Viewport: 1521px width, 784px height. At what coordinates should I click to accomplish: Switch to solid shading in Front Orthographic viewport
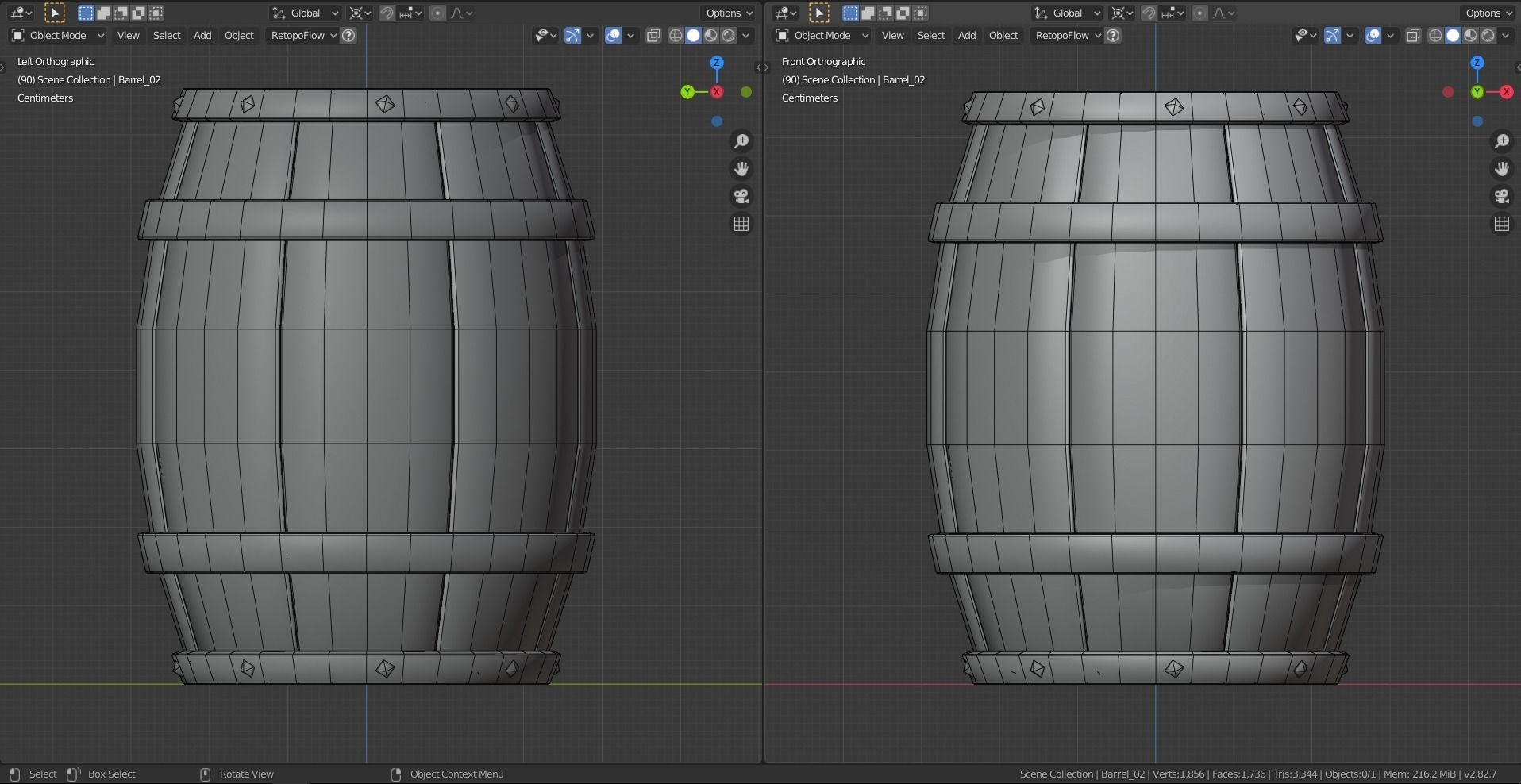(x=1453, y=35)
